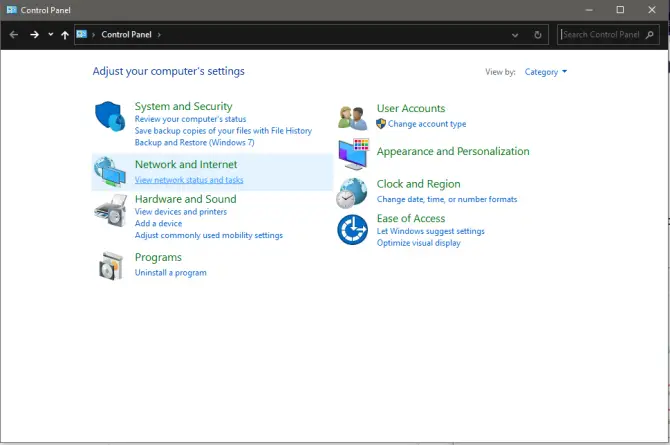
Task: Adjust commonly used mobility settings
Action: coord(209,236)
